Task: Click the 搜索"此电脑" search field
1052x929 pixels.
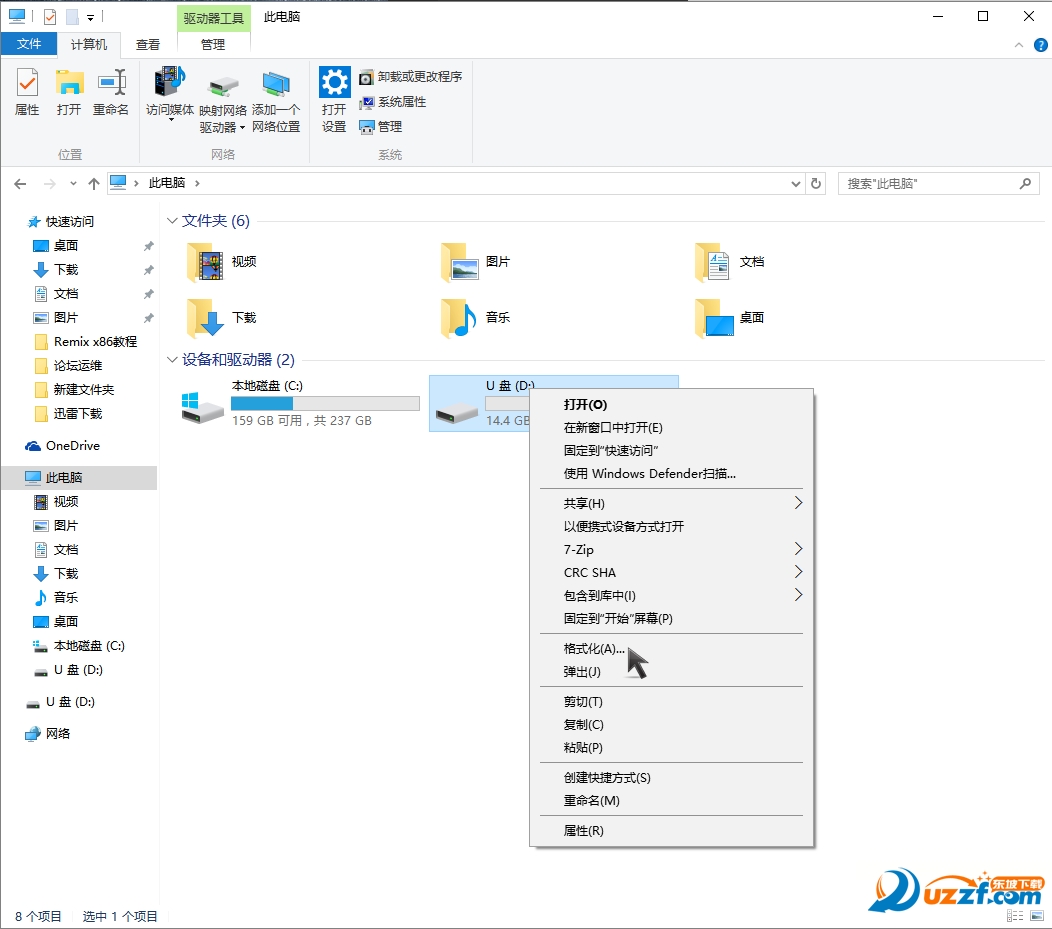Action: [928, 184]
